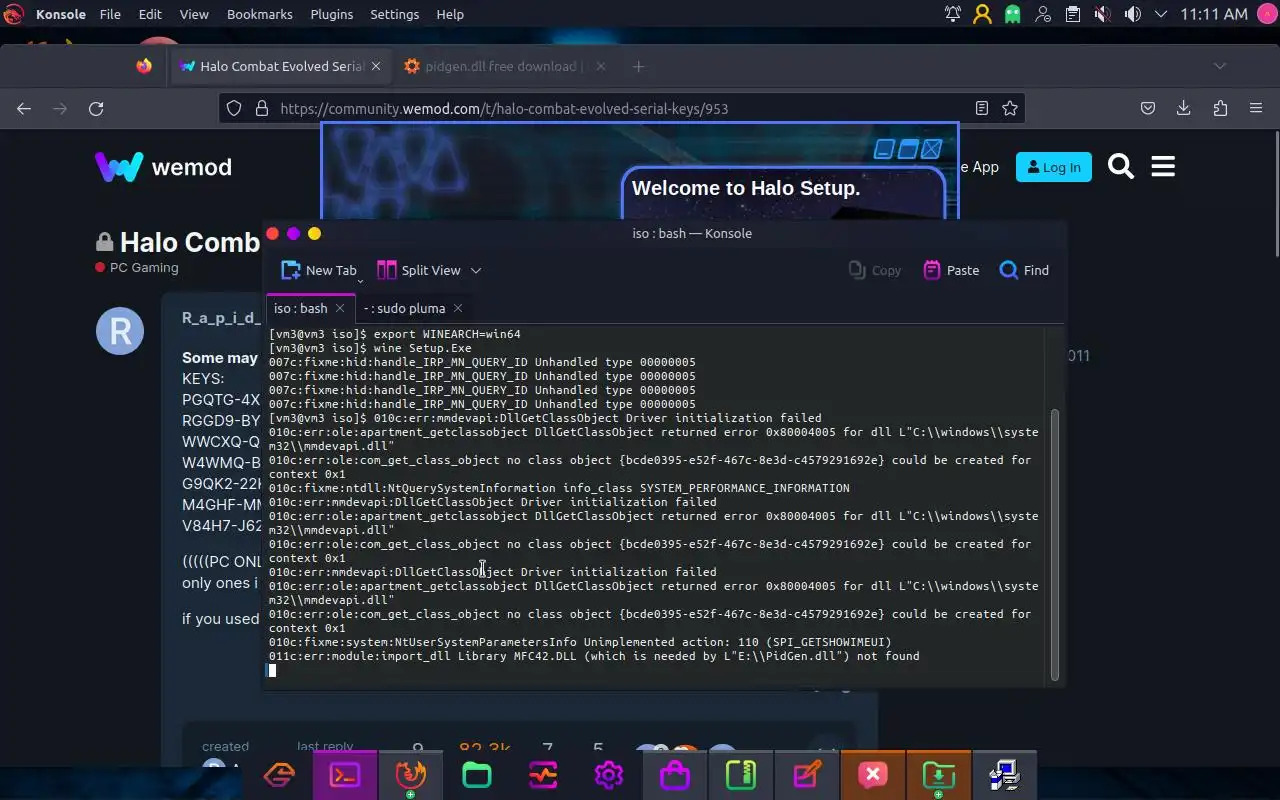The width and height of the screenshot is (1280, 800).
Task: Open the purple shopping bag store icon
Action: tap(675, 775)
